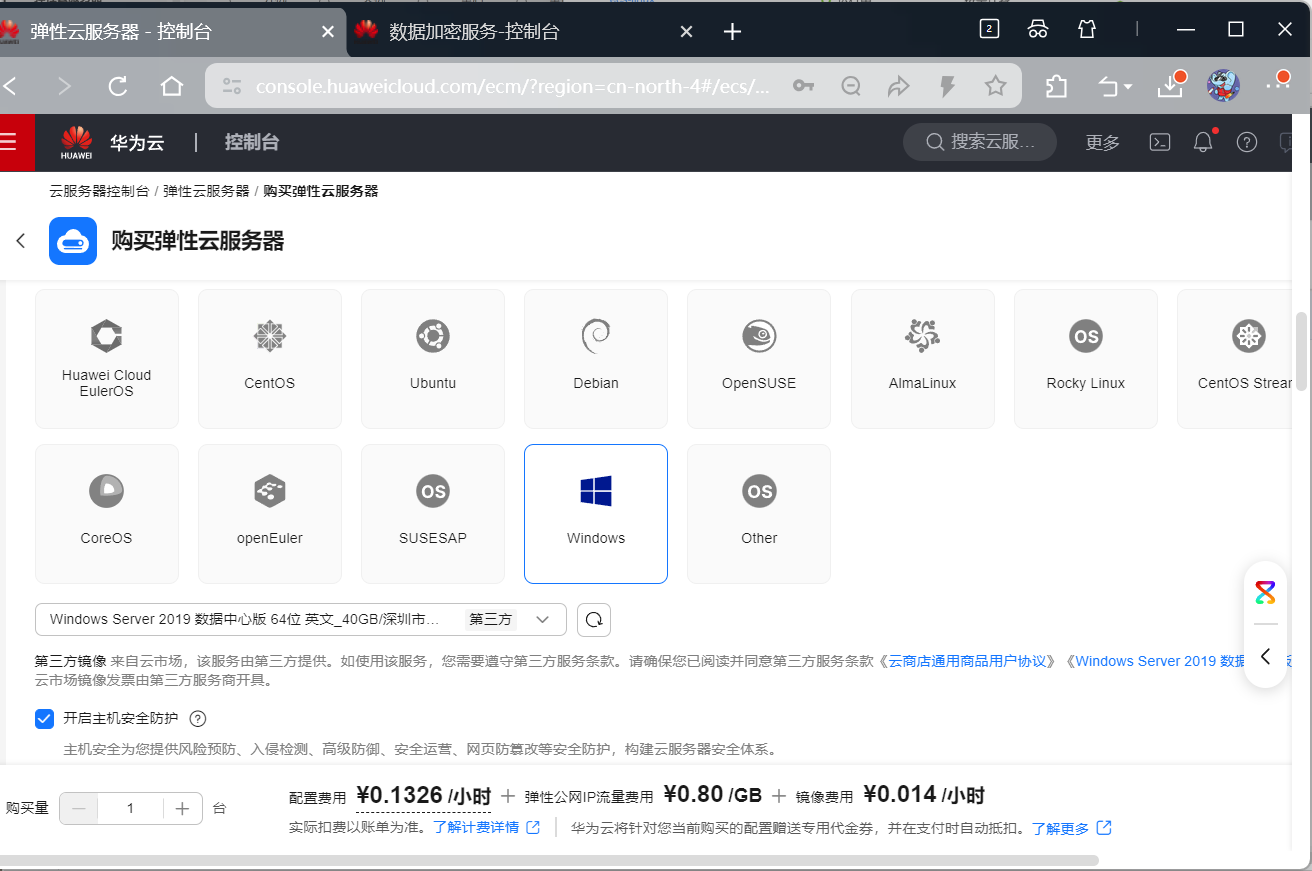Select the CentOS Stream image card
The height and width of the screenshot is (871, 1312).
click(1235, 359)
